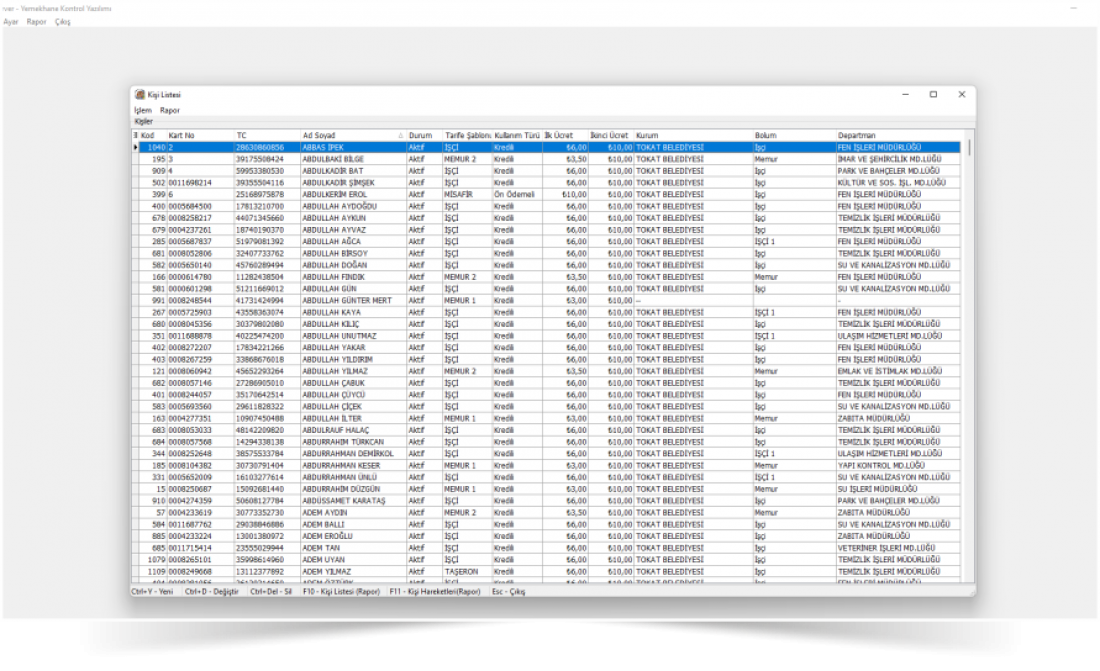1100x671 pixels.
Task: Open the İşlem menu in Kişi Listesi
Action: click(x=142, y=110)
